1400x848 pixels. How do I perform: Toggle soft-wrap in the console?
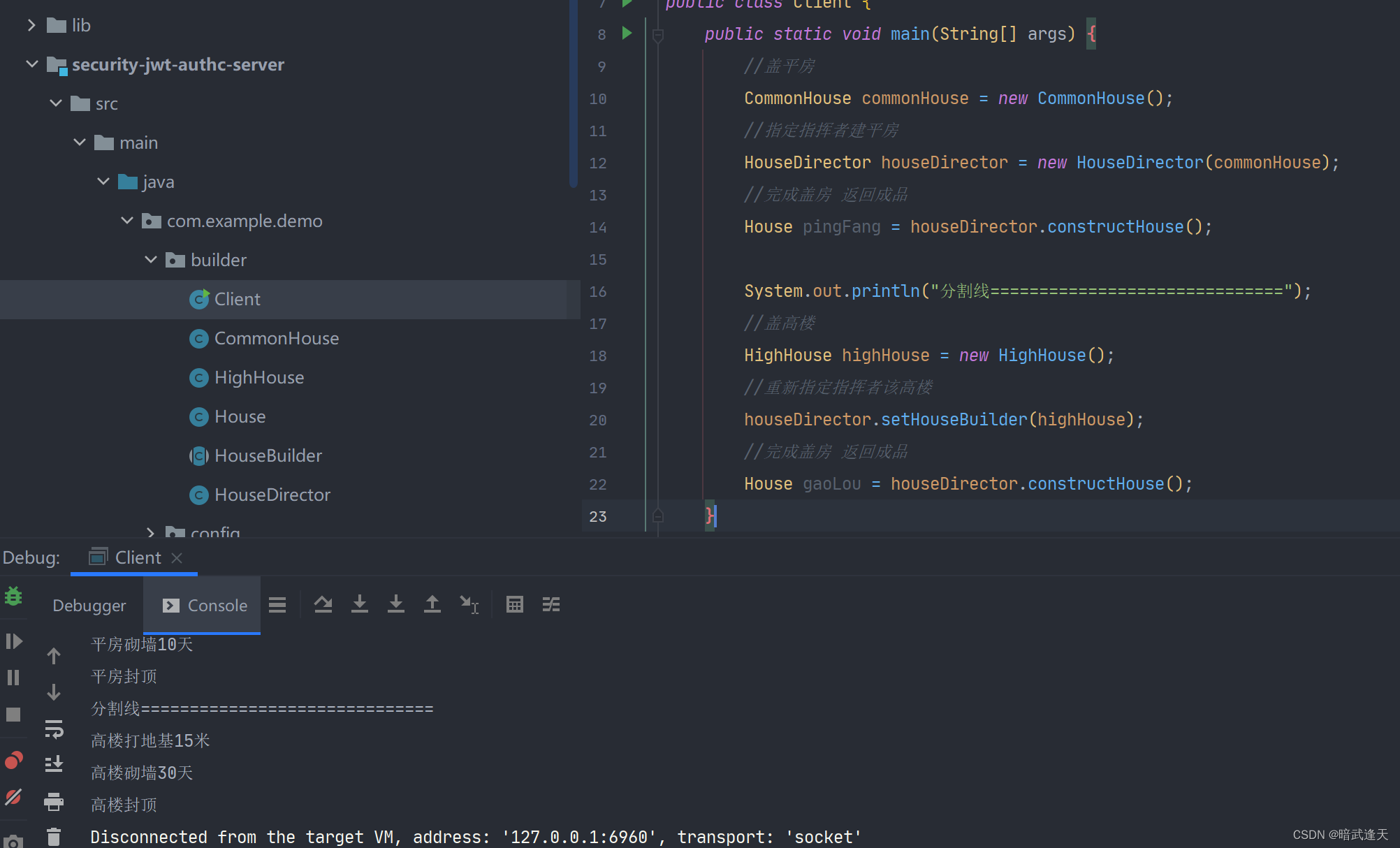tap(54, 729)
